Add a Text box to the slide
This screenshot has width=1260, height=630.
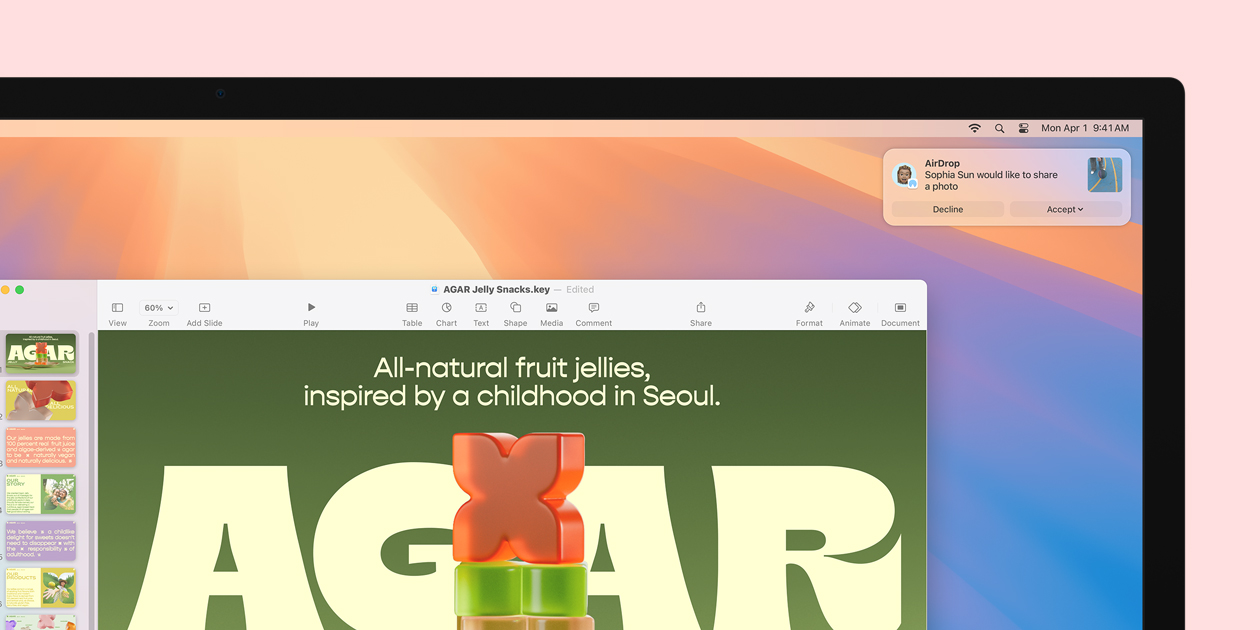click(x=480, y=312)
